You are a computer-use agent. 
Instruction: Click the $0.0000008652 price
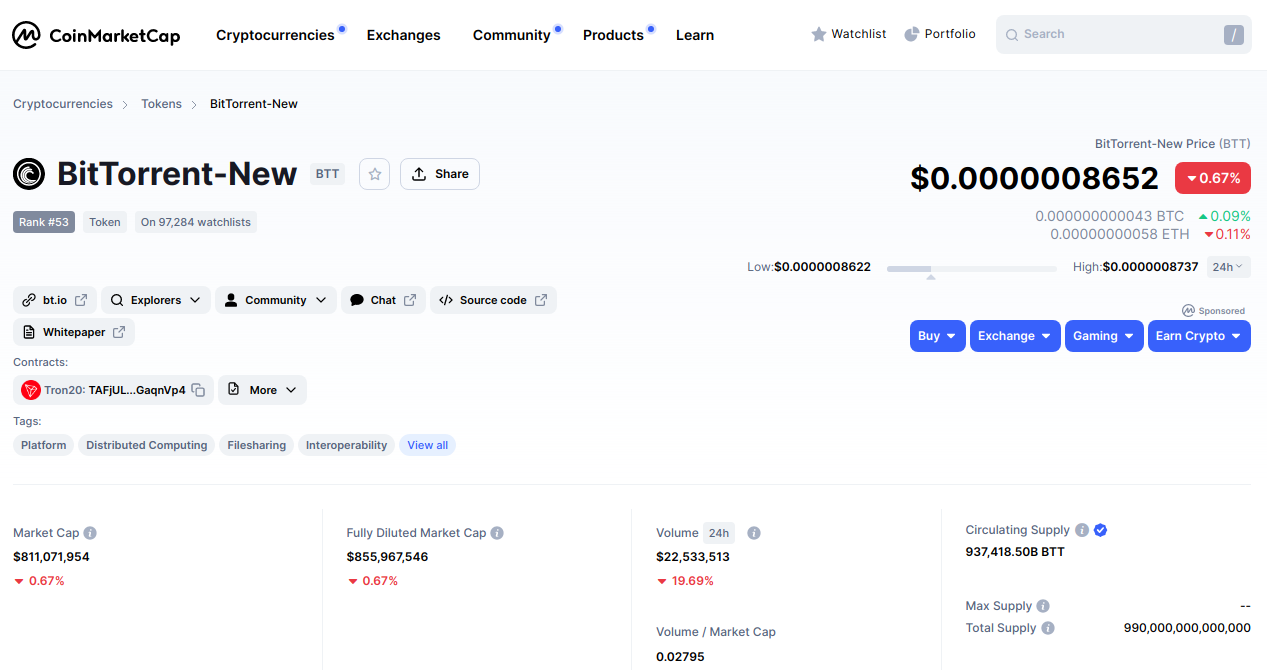(x=1034, y=178)
